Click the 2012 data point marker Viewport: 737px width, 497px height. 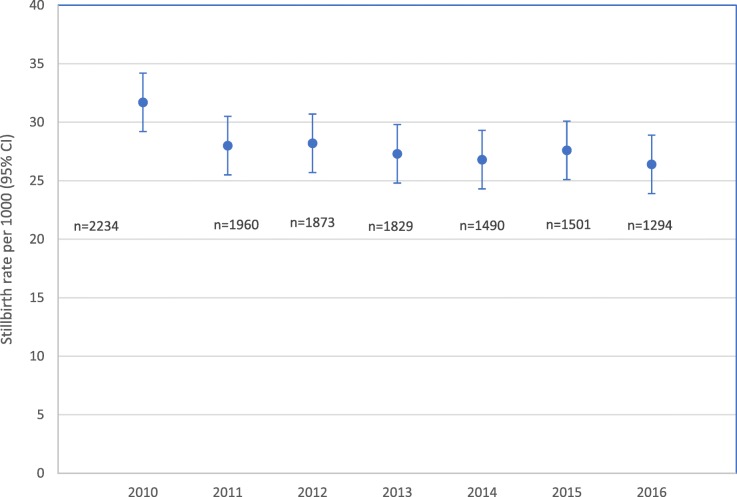coord(312,143)
